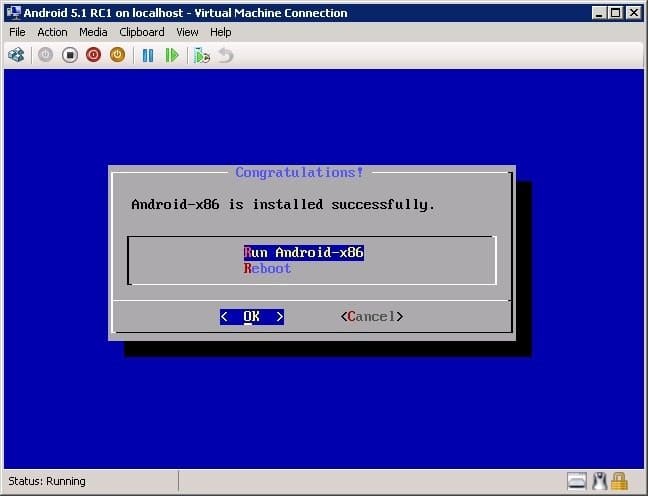Confirm with the OK button
The height and width of the screenshot is (496, 648).
point(252,317)
